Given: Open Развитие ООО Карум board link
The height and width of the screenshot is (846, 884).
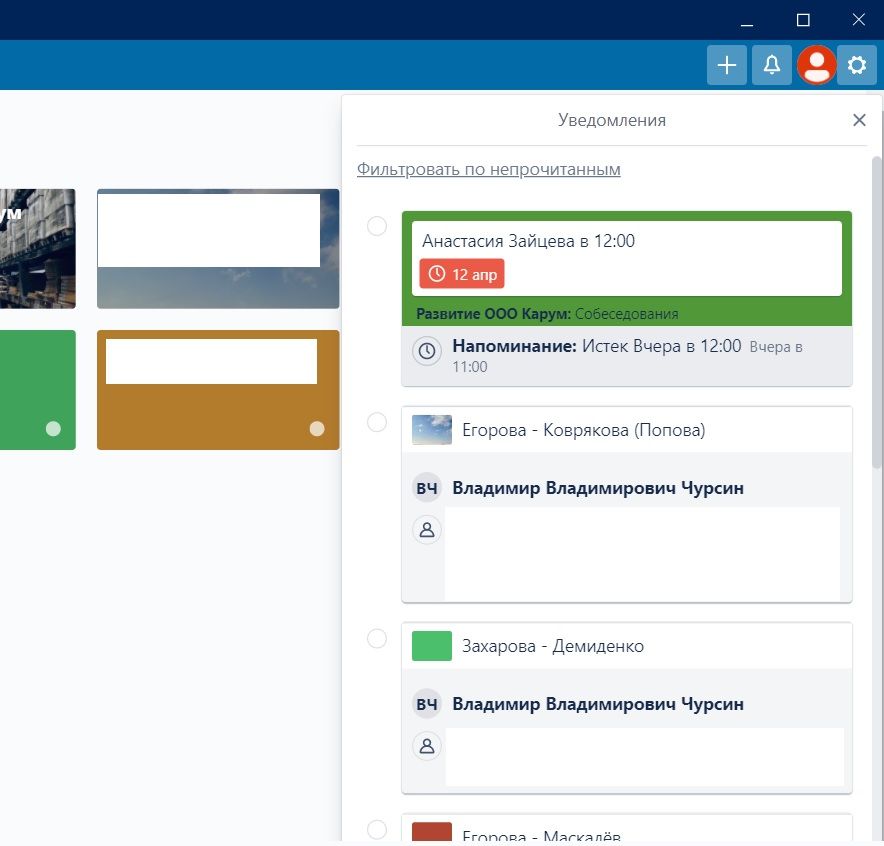Looking at the screenshot, I should 493,314.
